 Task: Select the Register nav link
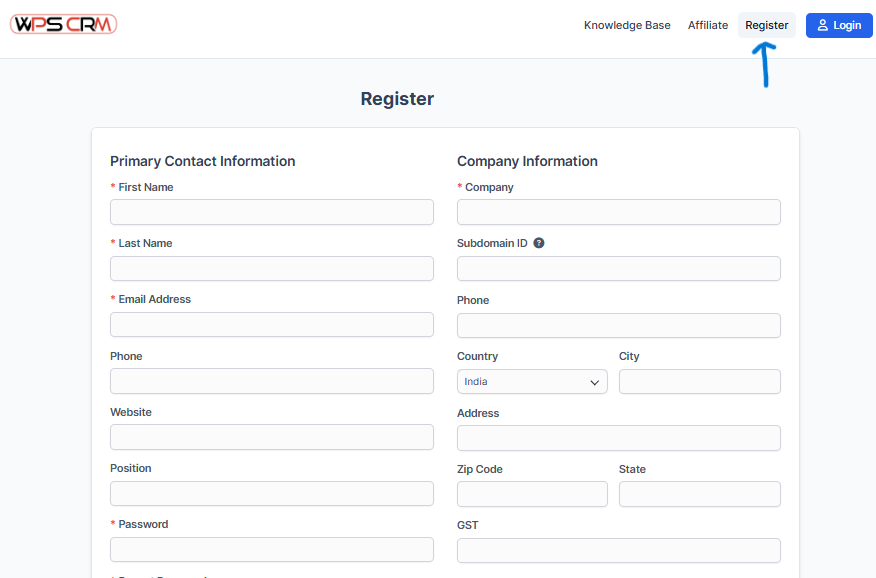[766, 25]
